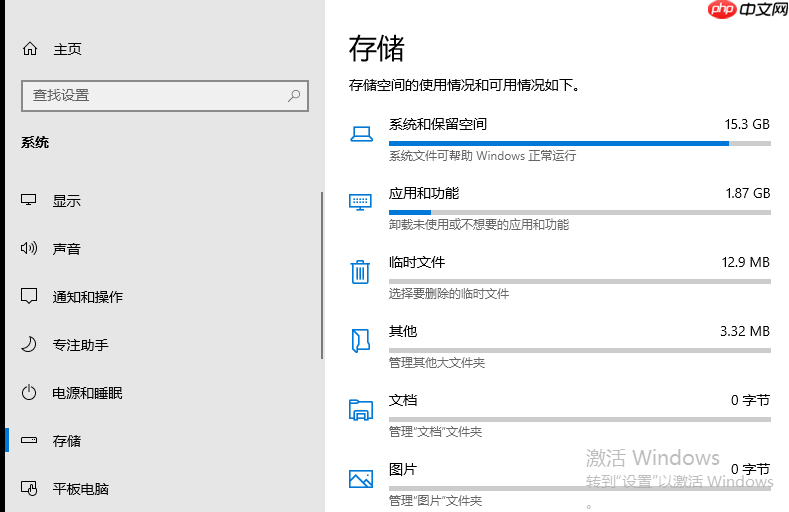This screenshot has width=789, height=512.
Task: Click the search magnifier icon
Action: 294,95
